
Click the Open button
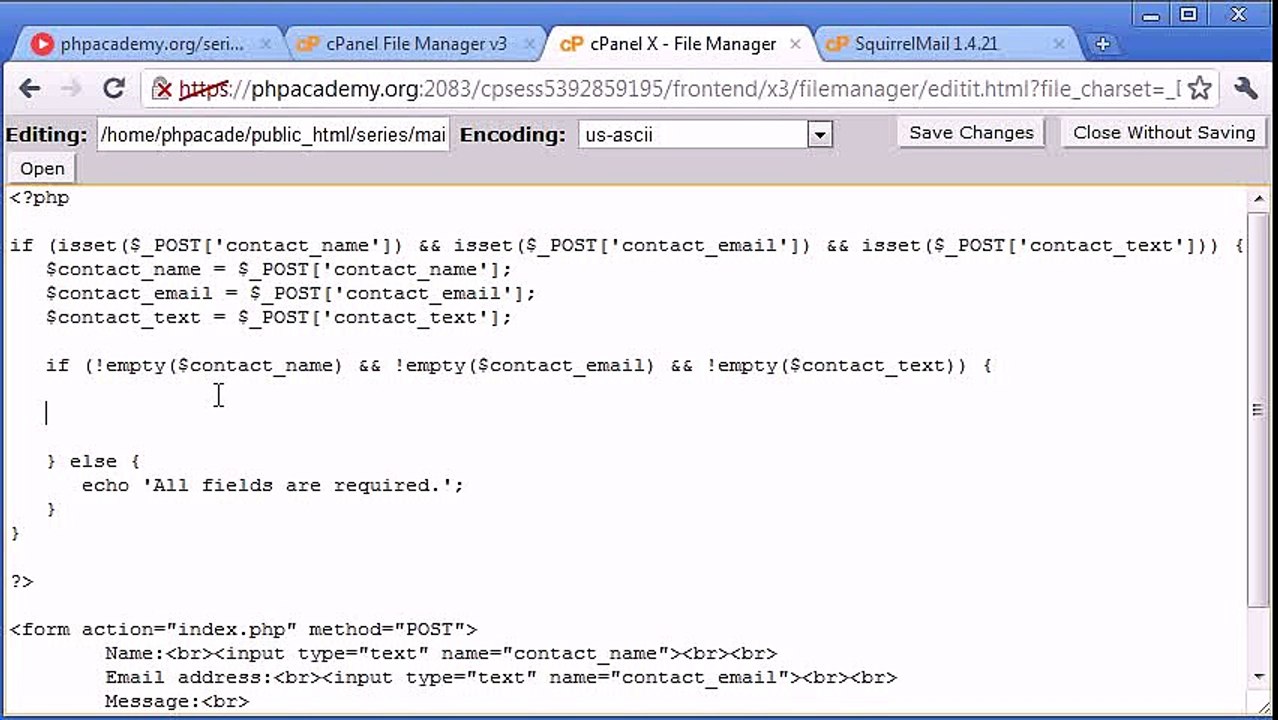pos(42,168)
